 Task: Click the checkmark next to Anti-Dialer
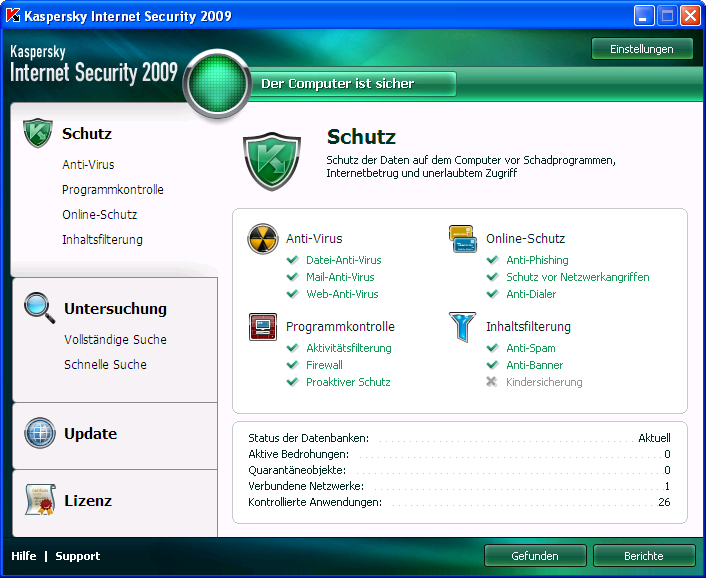pos(493,294)
